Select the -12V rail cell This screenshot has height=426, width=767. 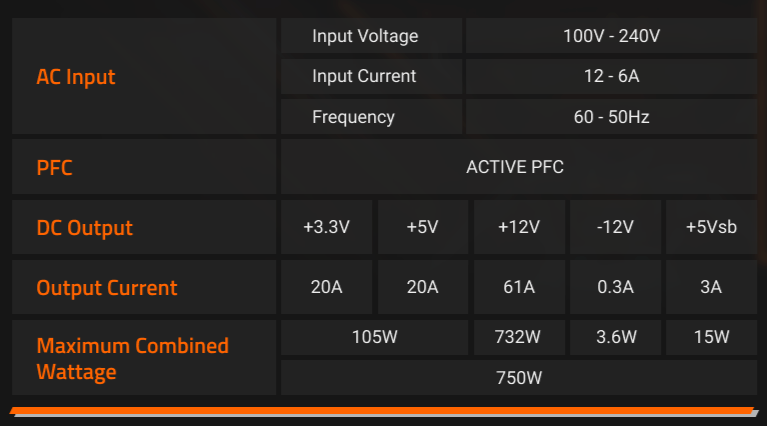click(614, 228)
